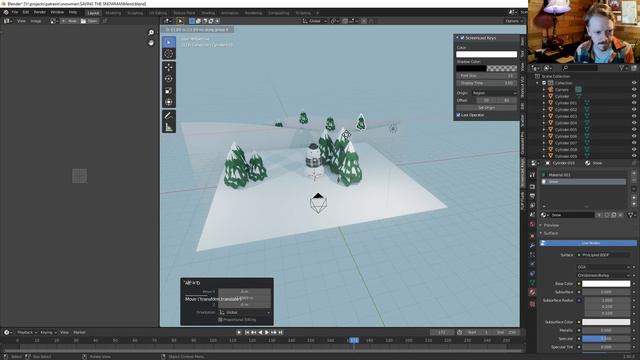Open the Window menu
The width and height of the screenshot is (640, 360).
(x=57, y=12)
